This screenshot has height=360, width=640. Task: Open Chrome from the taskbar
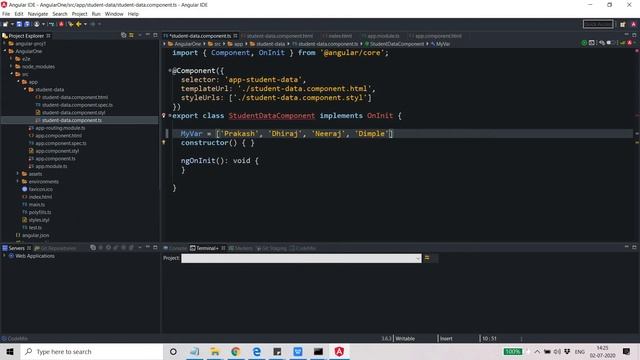[236, 351]
